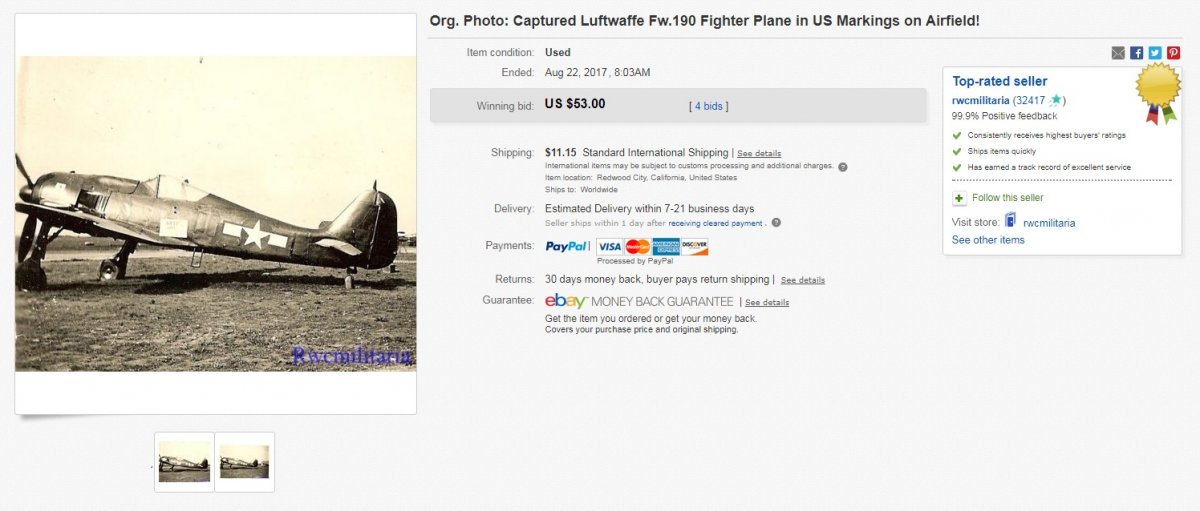The image size is (1200, 511).
Task: Click the customs charges help icon
Action: pos(843,166)
